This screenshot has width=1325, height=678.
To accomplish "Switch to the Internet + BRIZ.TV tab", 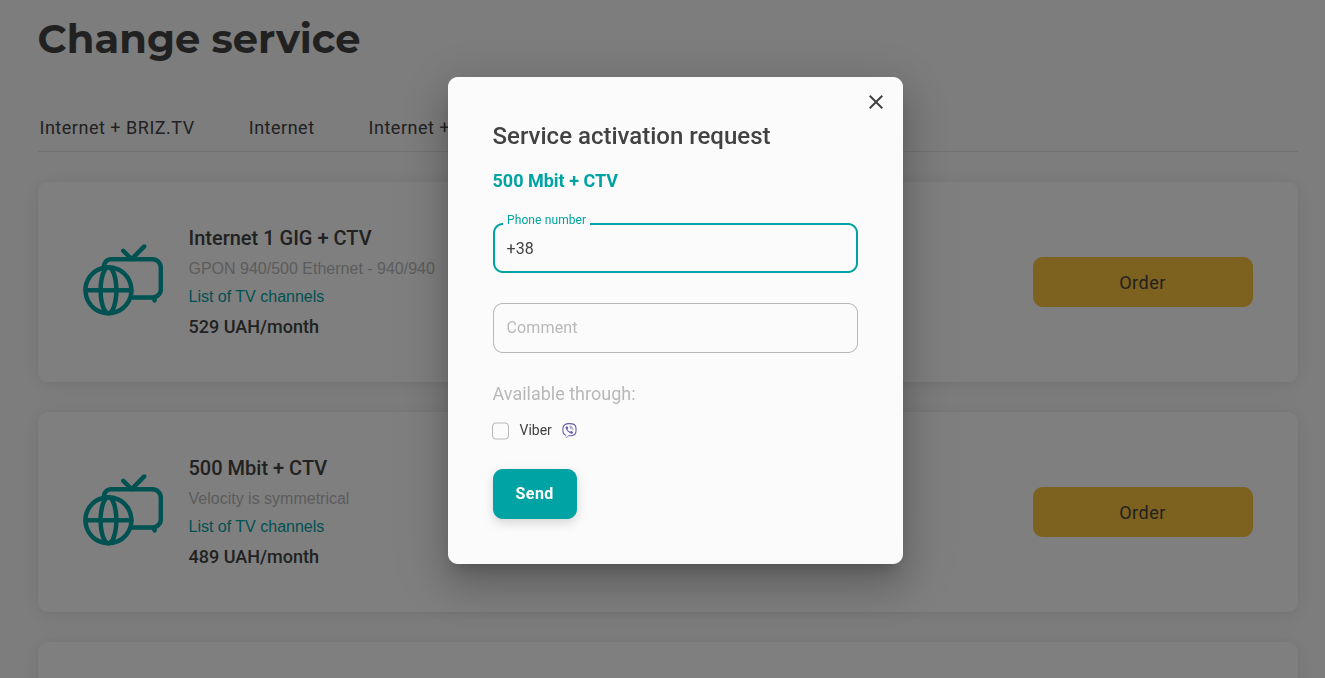I will [117, 128].
